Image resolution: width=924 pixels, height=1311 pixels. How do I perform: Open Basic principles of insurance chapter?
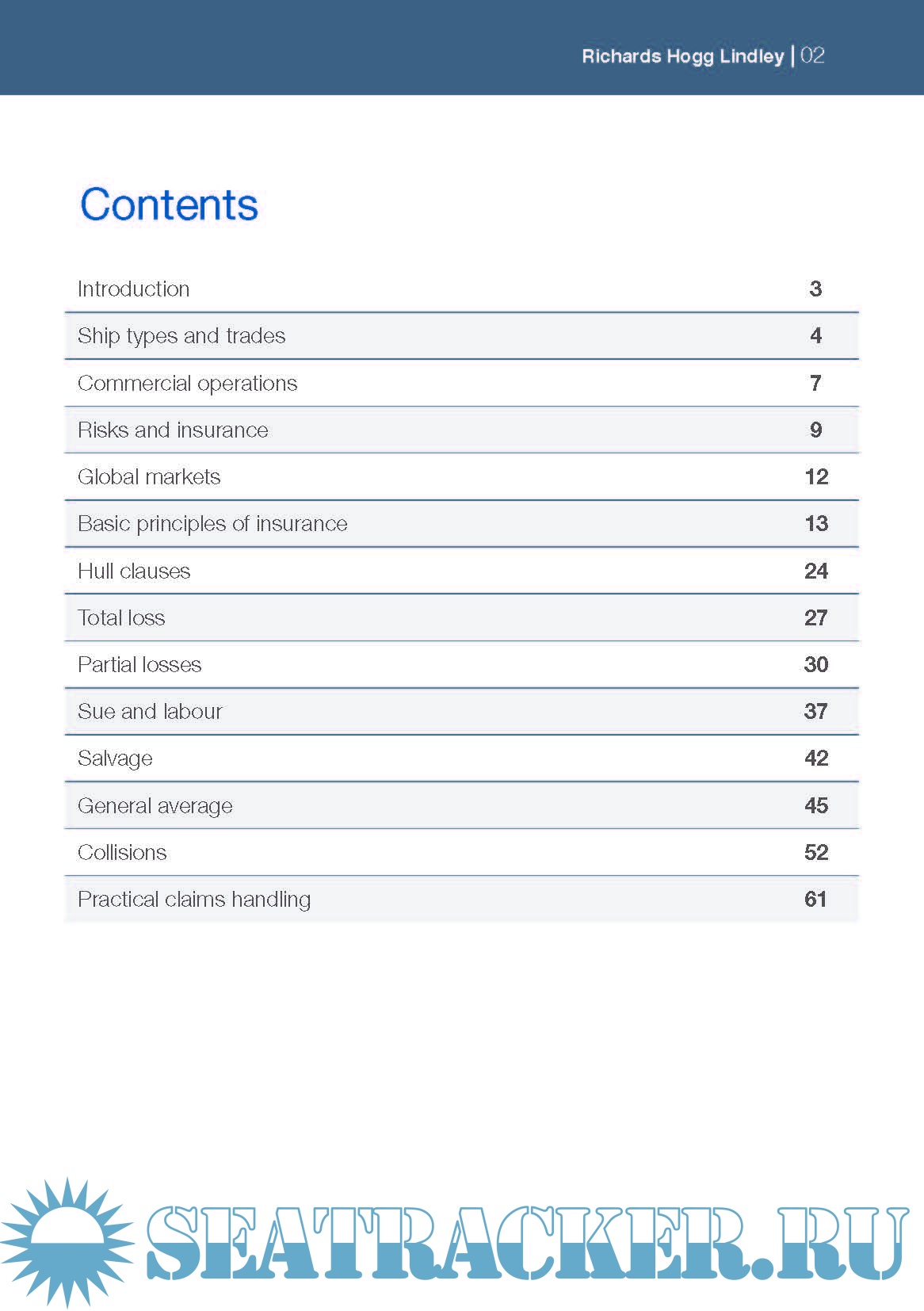tap(212, 524)
